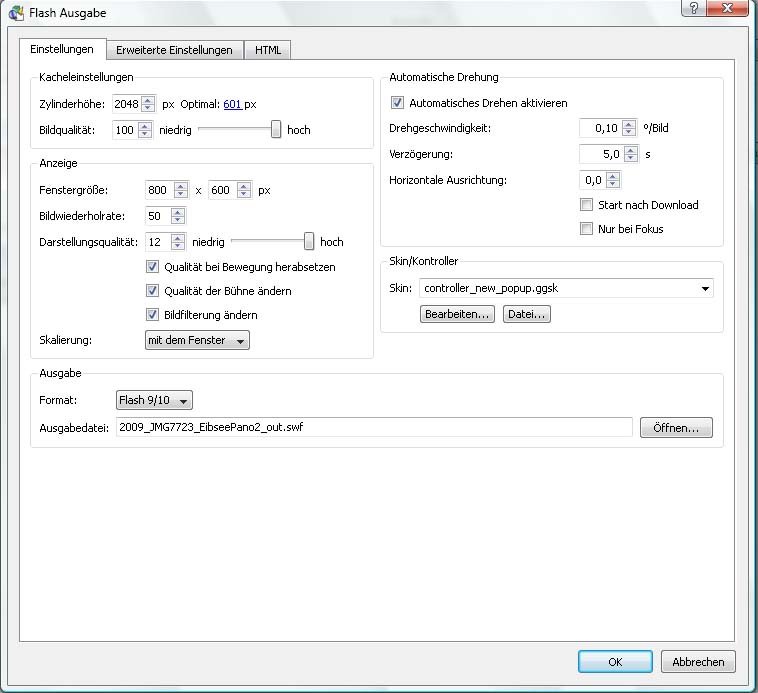The width and height of the screenshot is (758, 693).
Task: Open the HTML tab
Action: 268,50
